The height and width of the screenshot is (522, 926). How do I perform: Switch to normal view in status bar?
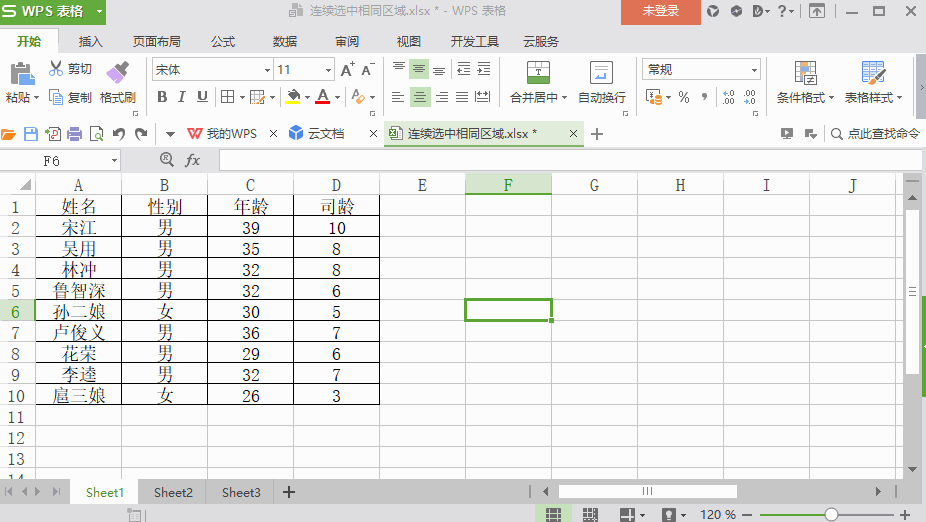tap(553, 514)
